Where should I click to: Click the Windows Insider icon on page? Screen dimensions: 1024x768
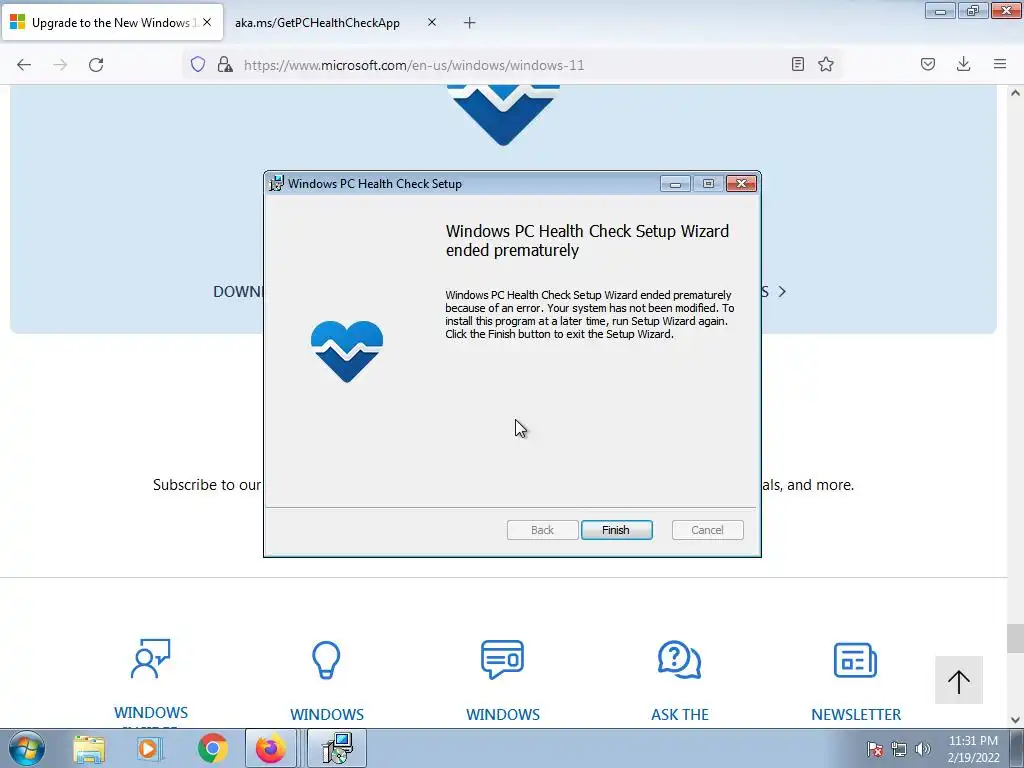[150, 659]
